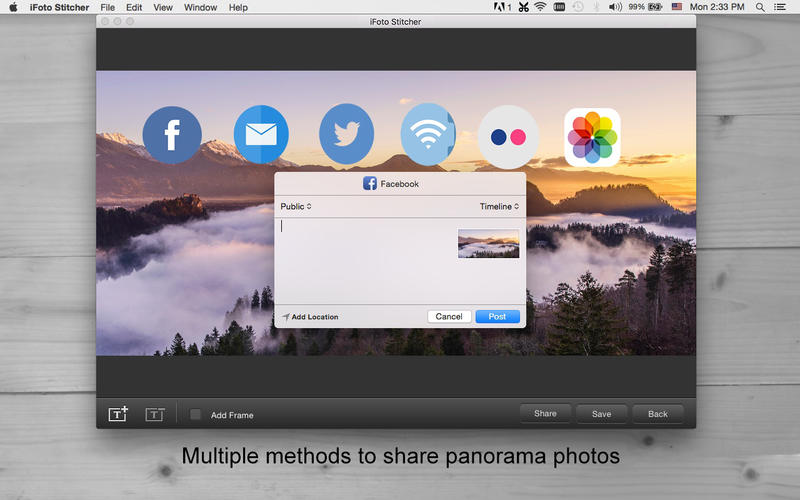Click the Save button in the bottom toolbar
The width and height of the screenshot is (800, 500).
[x=601, y=414]
